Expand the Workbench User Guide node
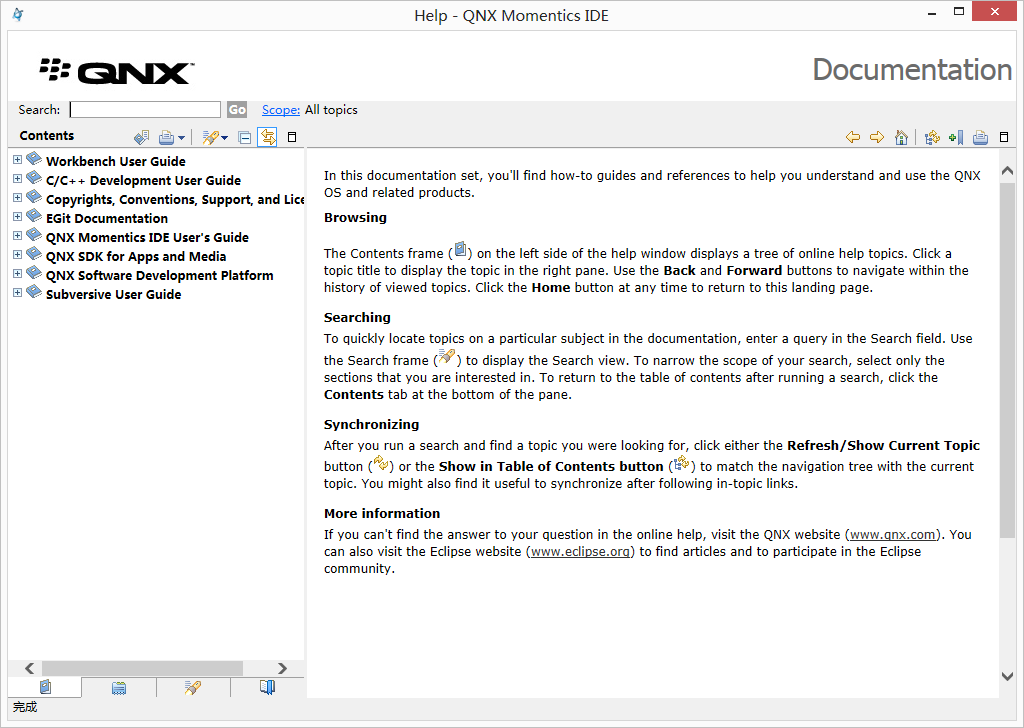The image size is (1024, 728). pyautogui.click(x=18, y=159)
